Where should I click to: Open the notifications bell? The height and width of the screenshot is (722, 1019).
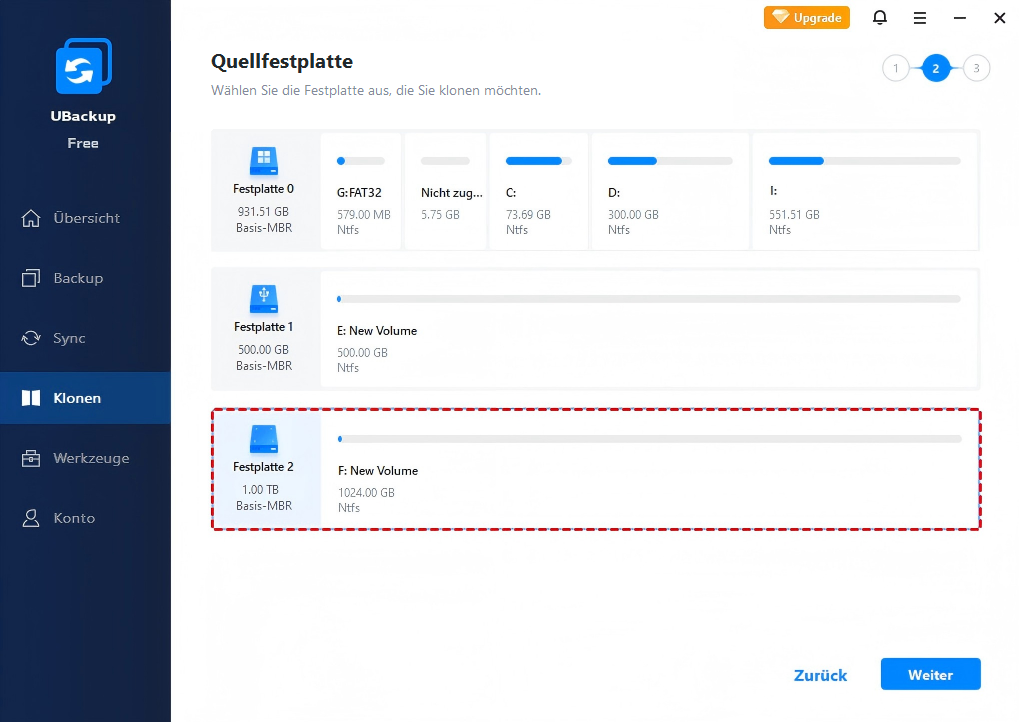(x=880, y=18)
